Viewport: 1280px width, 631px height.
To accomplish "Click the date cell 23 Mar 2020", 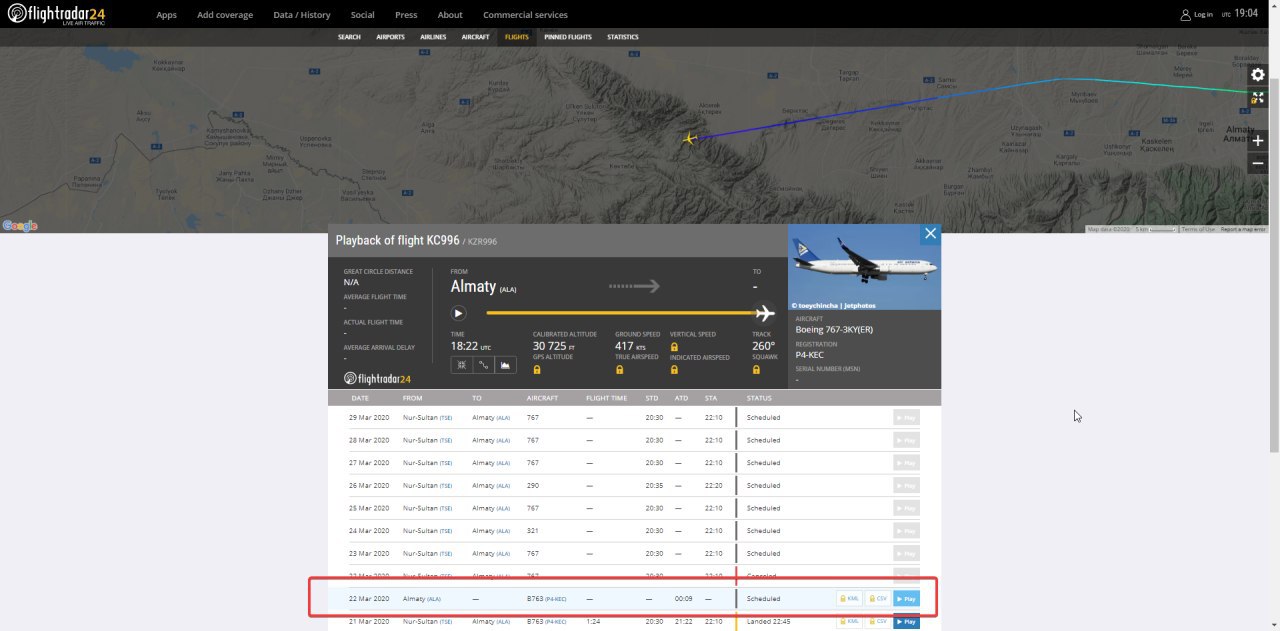I will point(369,554).
